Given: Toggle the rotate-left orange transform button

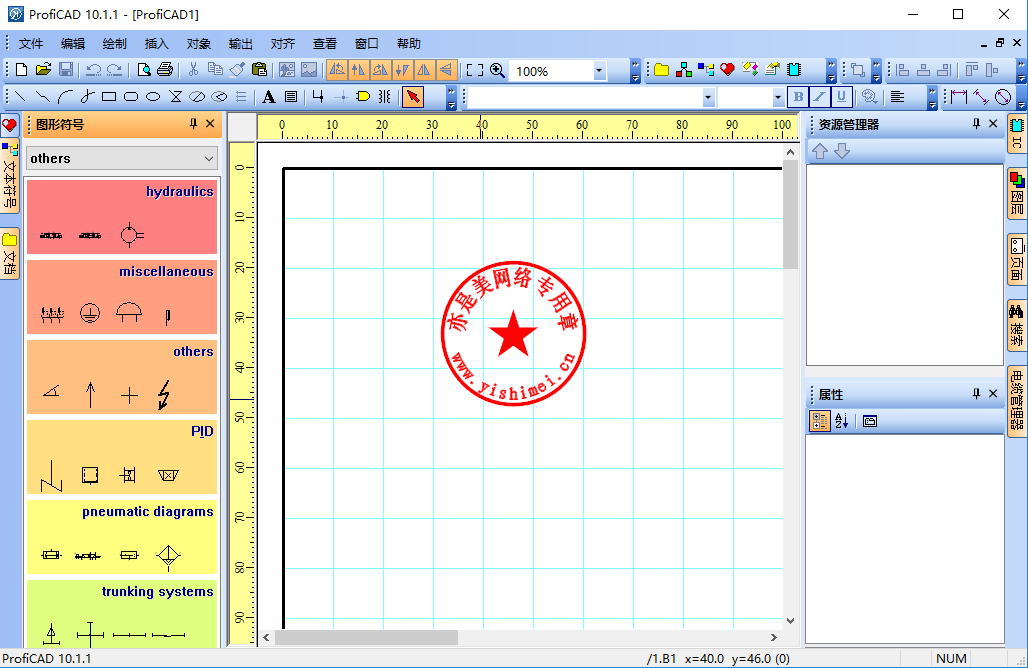Looking at the screenshot, I should pos(336,69).
